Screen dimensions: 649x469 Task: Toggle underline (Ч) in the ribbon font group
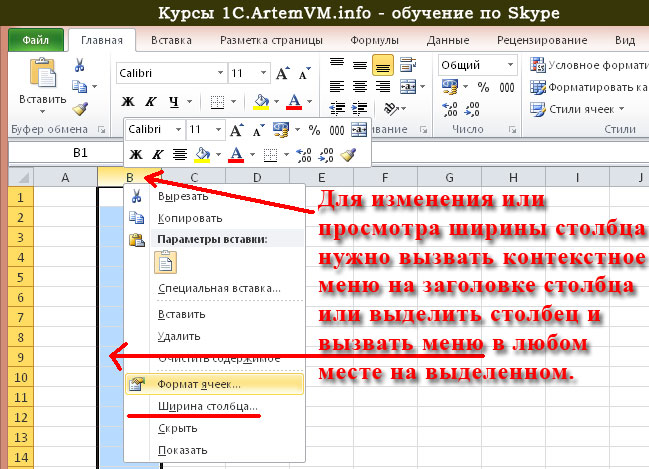(x=173, y=101)
